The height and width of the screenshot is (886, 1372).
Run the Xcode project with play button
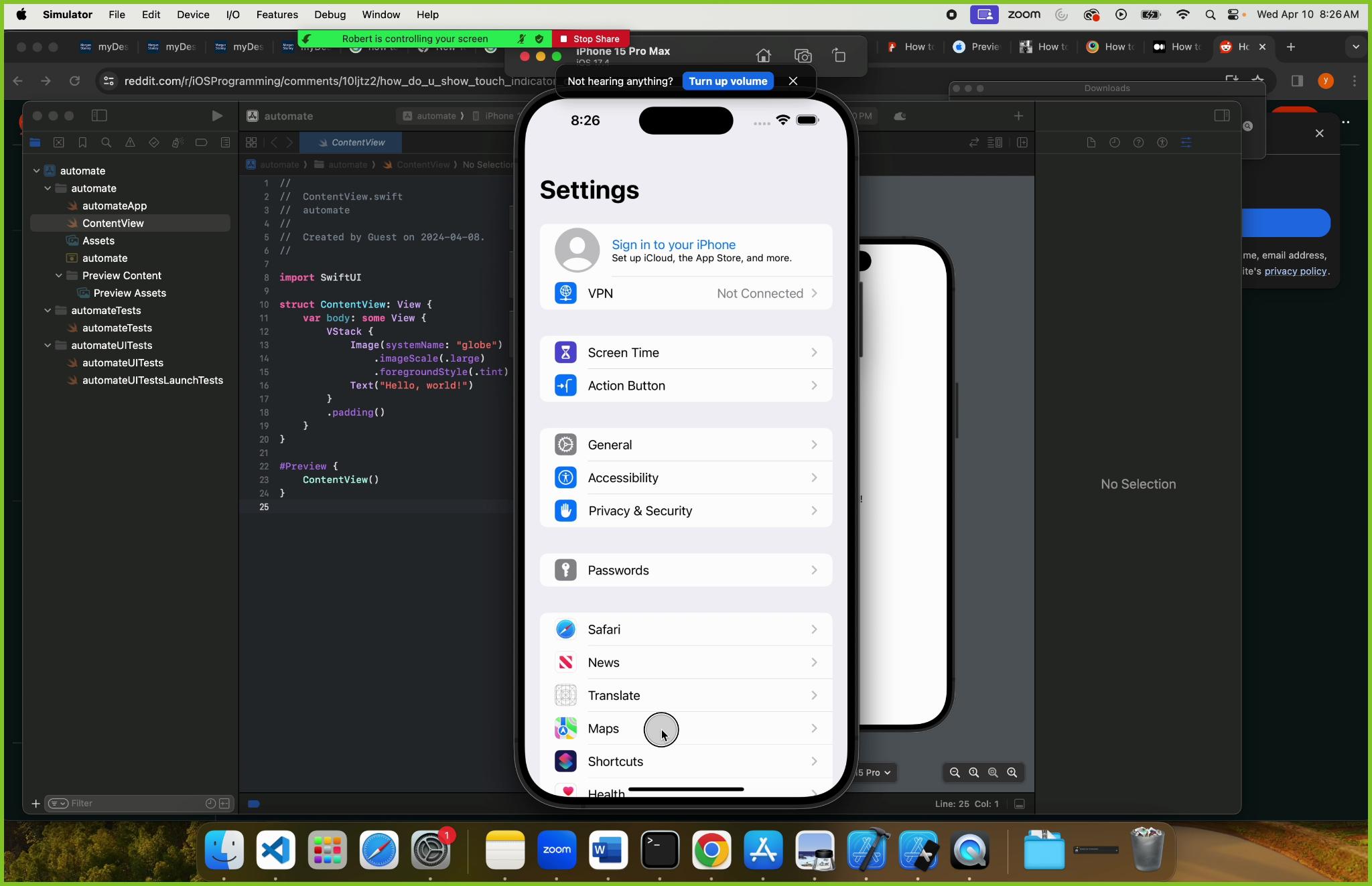click(216, 116)
